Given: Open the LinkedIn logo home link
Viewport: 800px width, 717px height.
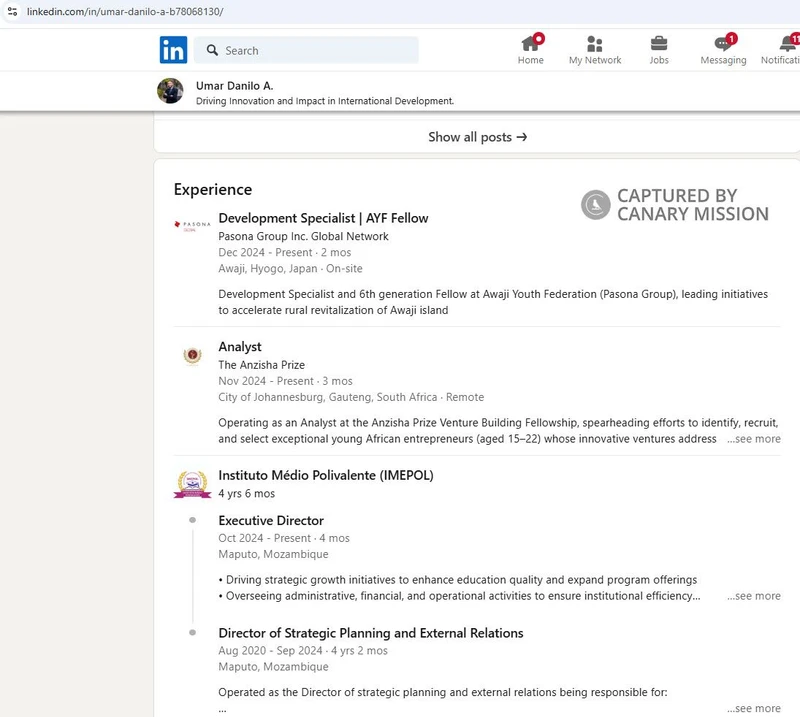Looking at the screenshot, I should point(173,50).
